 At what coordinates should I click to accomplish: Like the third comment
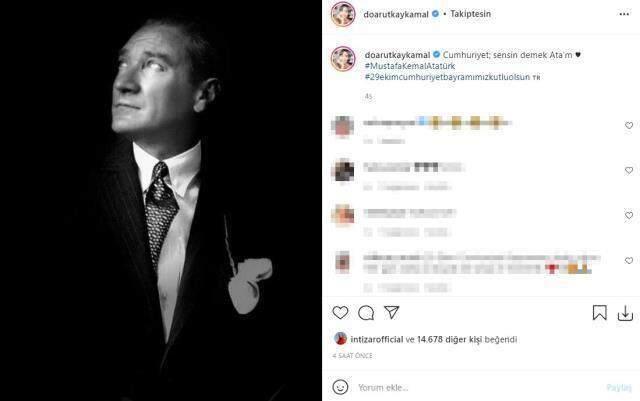tap(629, 215)
